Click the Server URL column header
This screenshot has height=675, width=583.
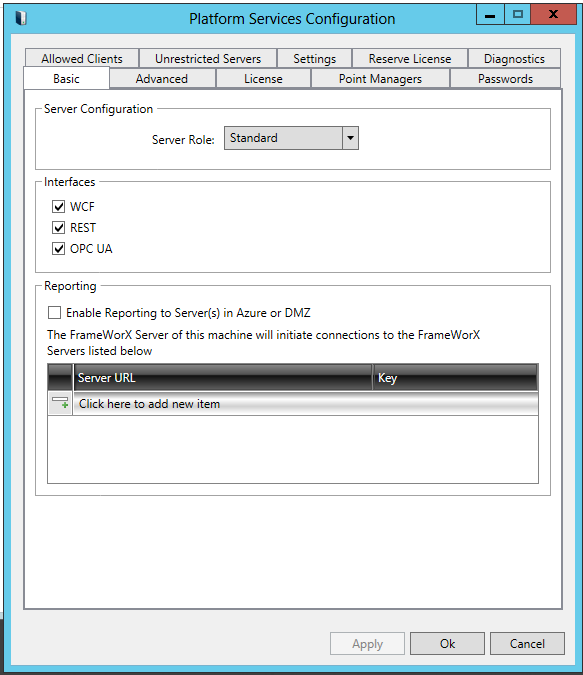pos(223,378)
